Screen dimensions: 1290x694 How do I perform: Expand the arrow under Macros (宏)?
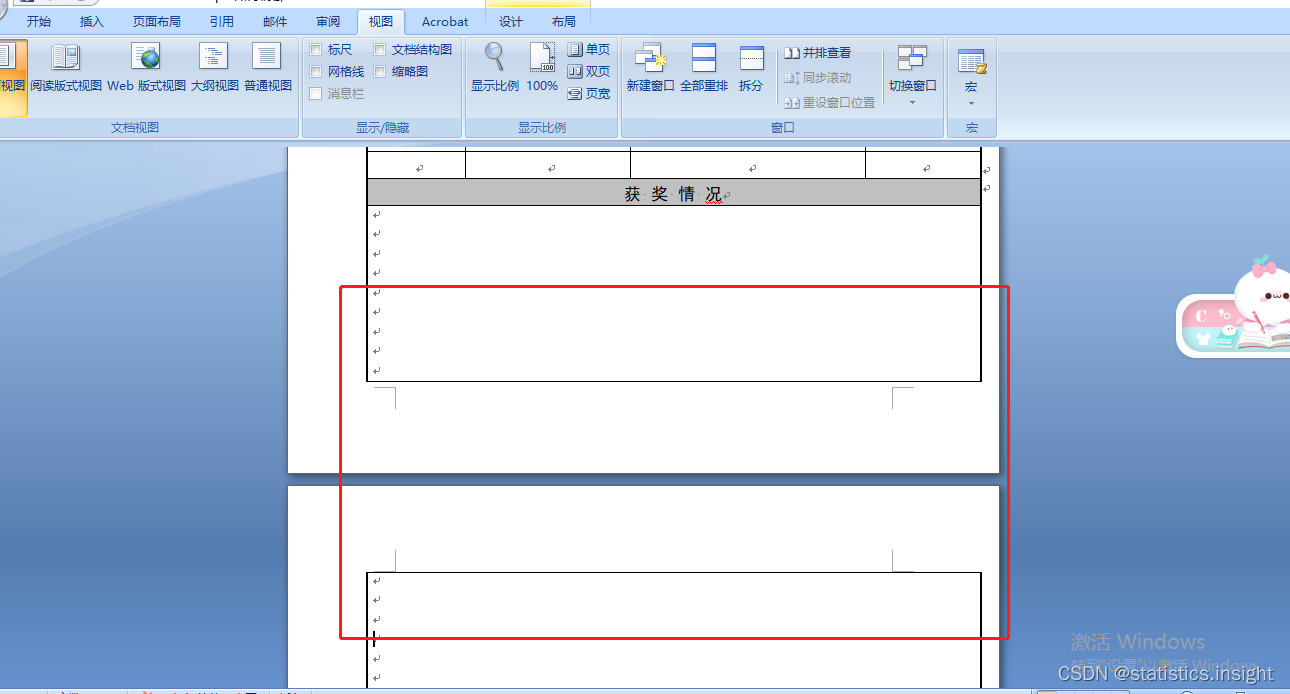(x=971, y=103)
